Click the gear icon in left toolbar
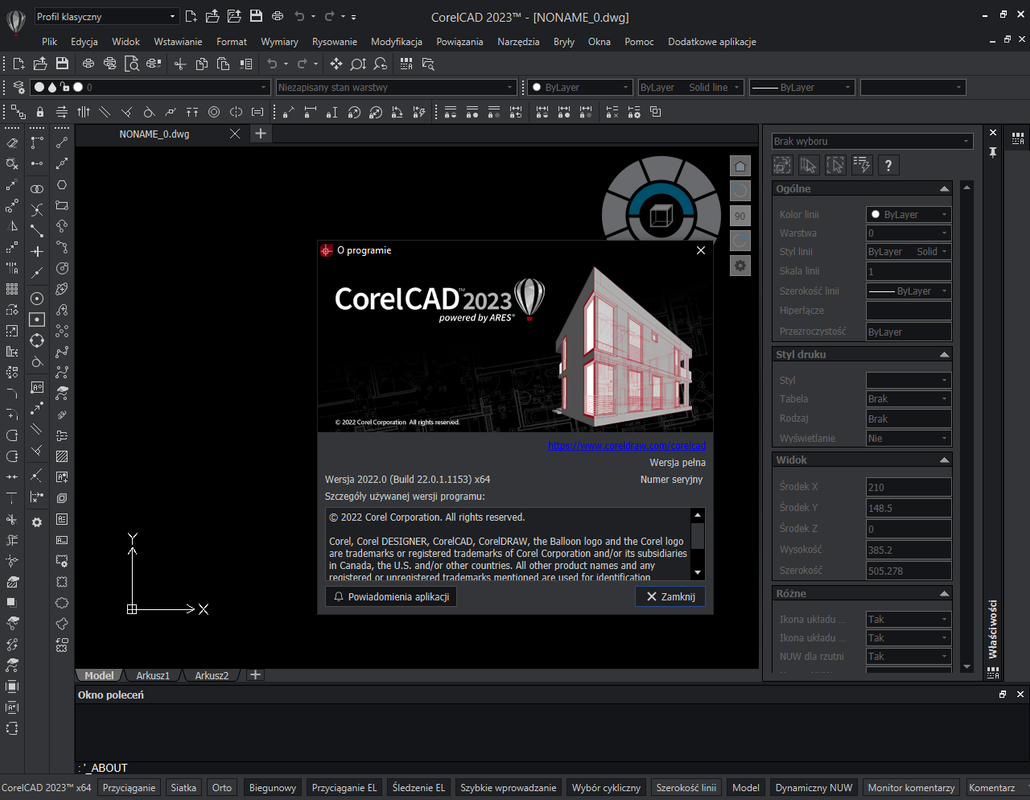 coord(37,522)
